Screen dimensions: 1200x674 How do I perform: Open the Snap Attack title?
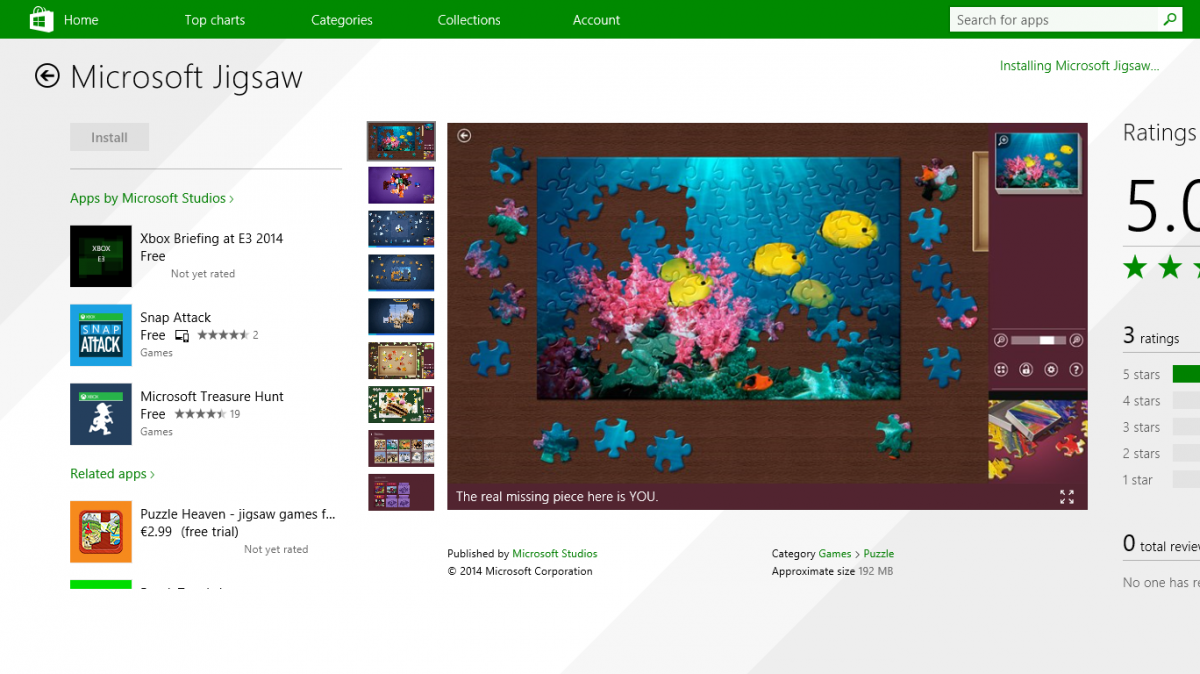click(x=175, y=317)
